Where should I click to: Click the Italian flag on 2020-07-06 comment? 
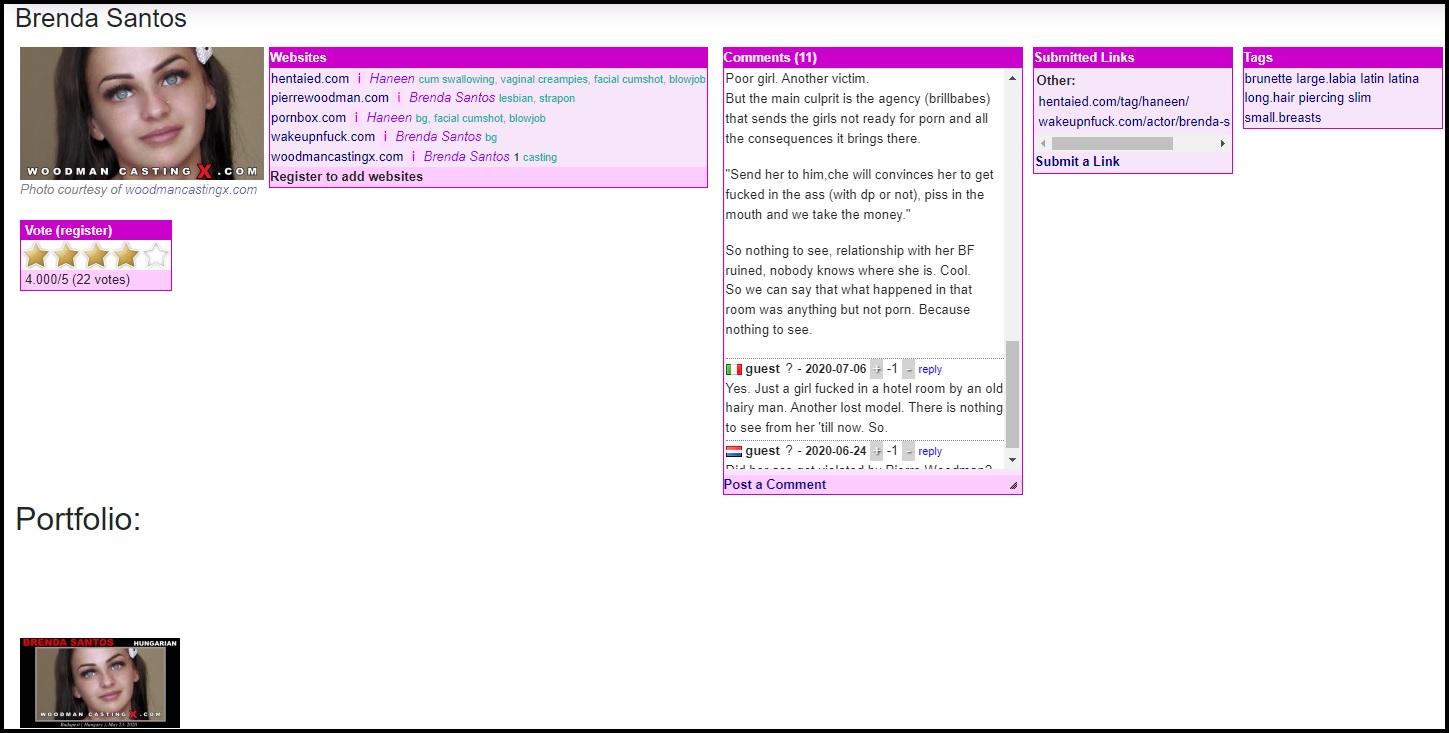(x=733, y=369)
